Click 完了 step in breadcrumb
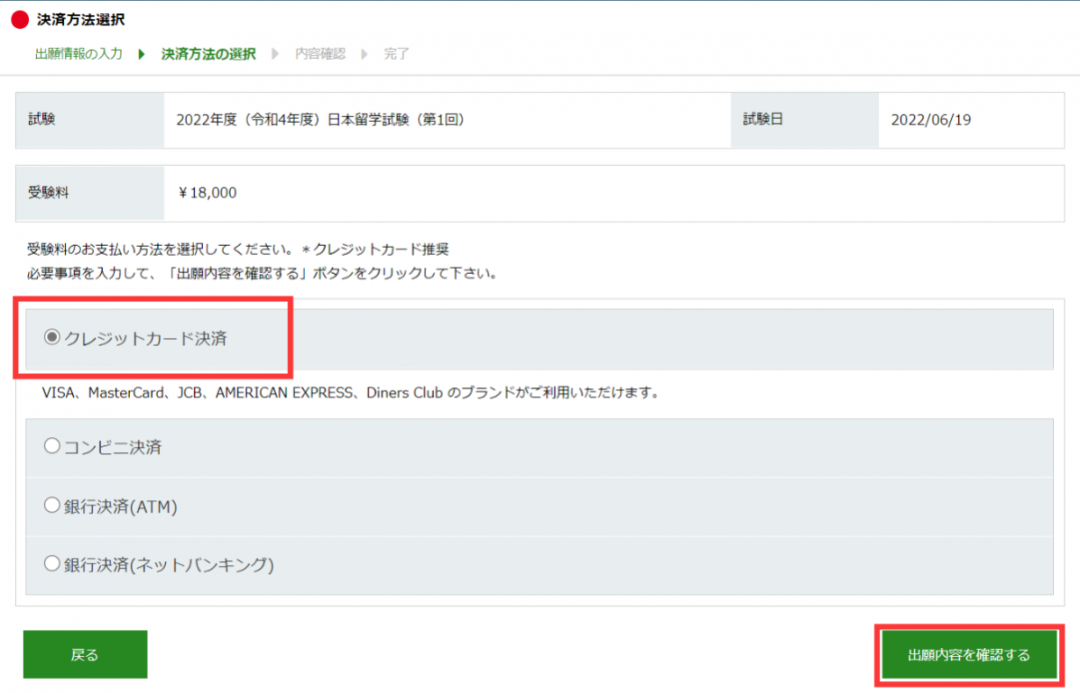Screen dimensions: 1080x693 click(397, 54)
